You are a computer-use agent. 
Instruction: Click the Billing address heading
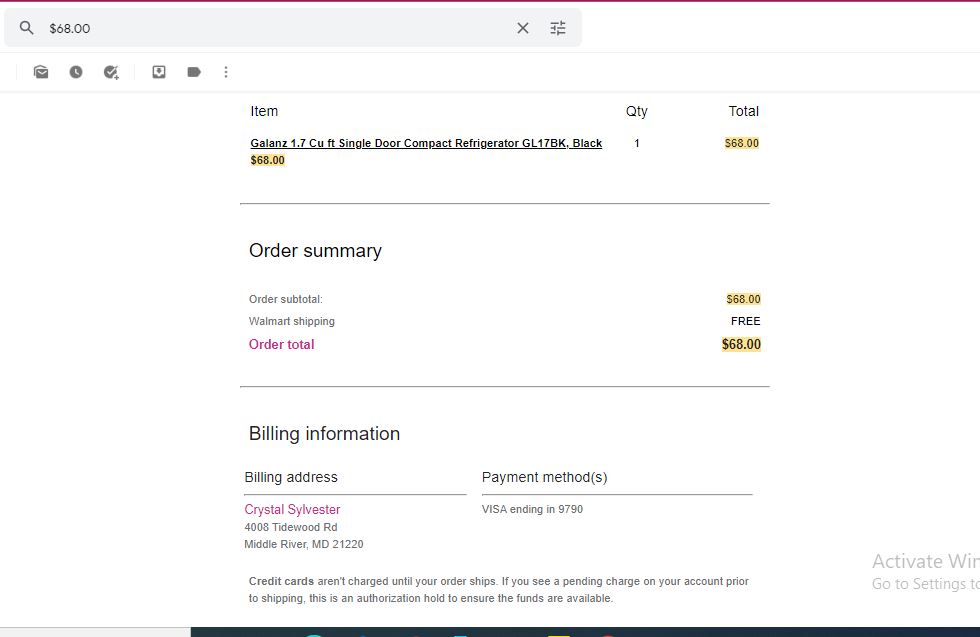pos(291,478)
